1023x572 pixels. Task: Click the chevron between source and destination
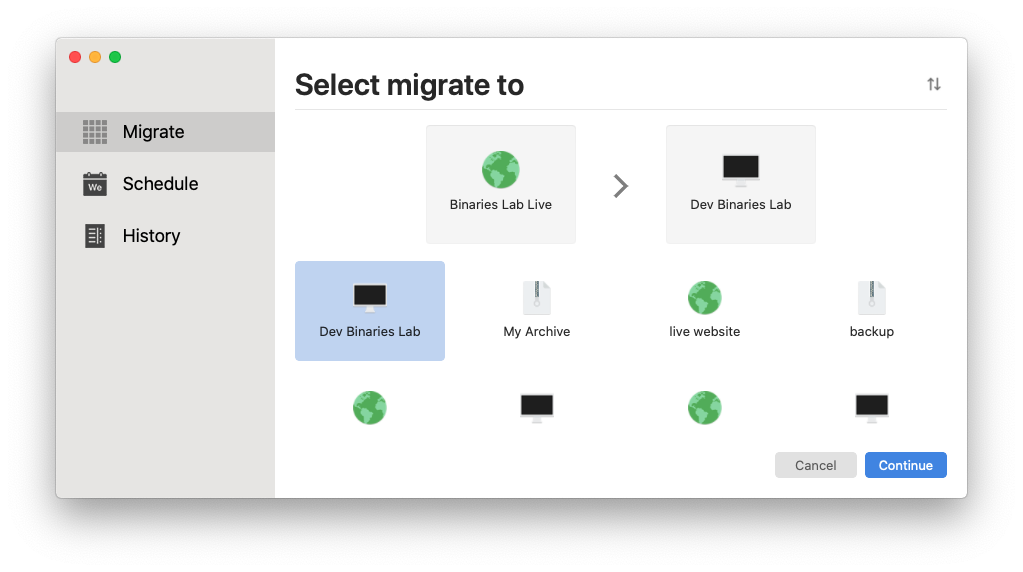620,186
